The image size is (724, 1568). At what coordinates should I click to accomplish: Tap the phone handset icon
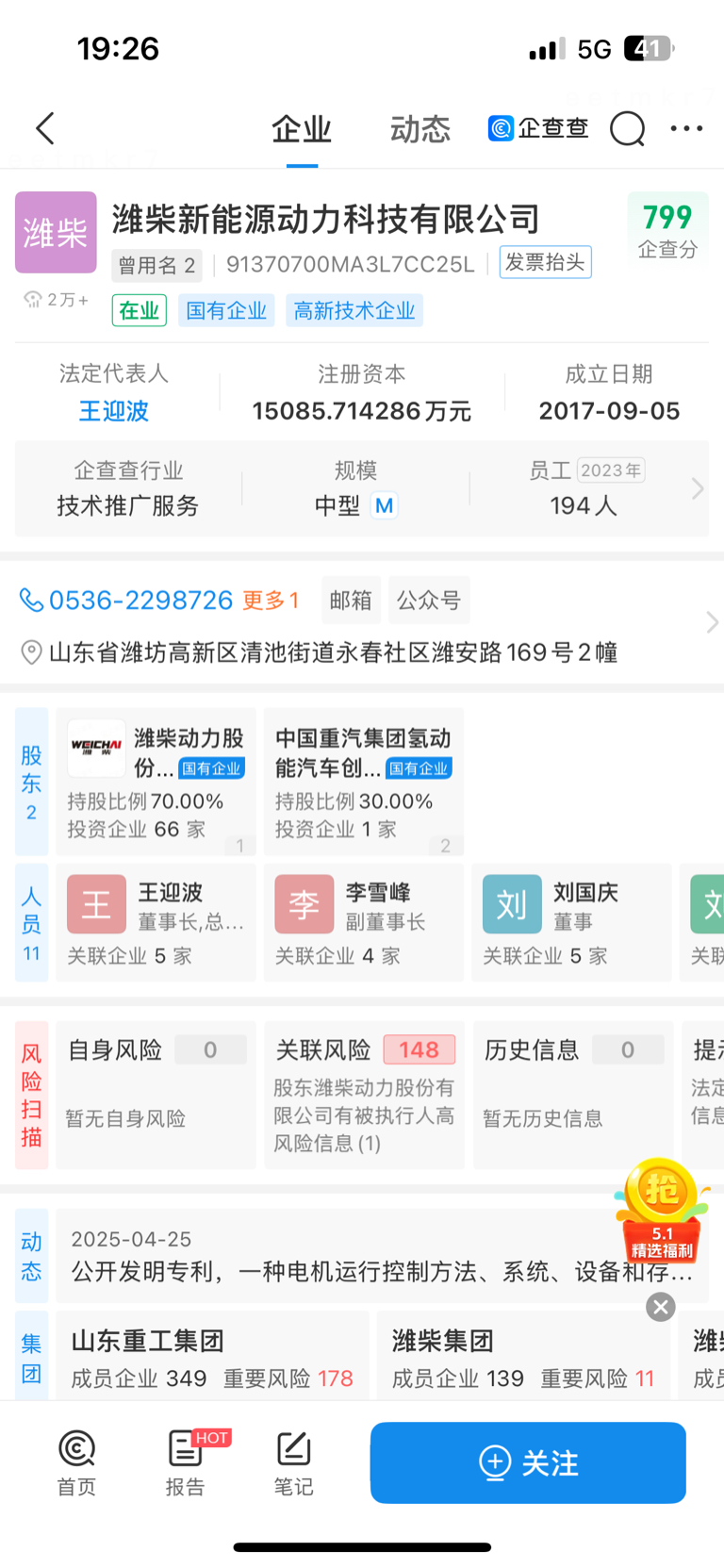[x=31, y=600]
